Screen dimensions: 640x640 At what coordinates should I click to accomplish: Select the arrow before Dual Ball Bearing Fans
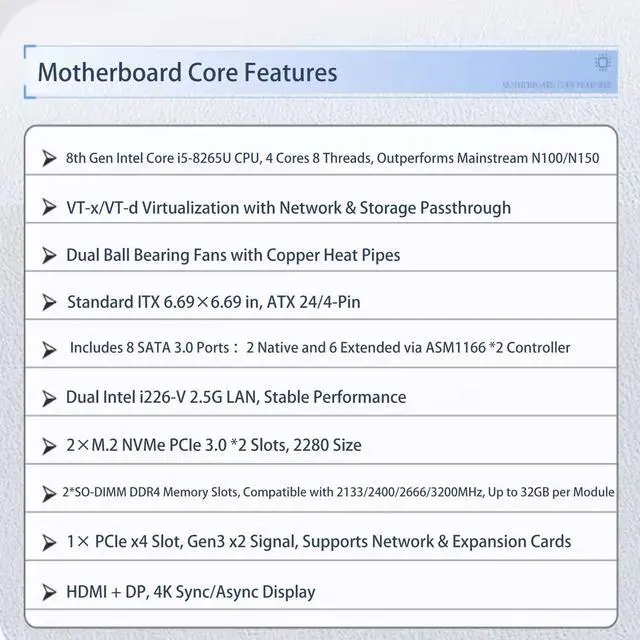48,255
